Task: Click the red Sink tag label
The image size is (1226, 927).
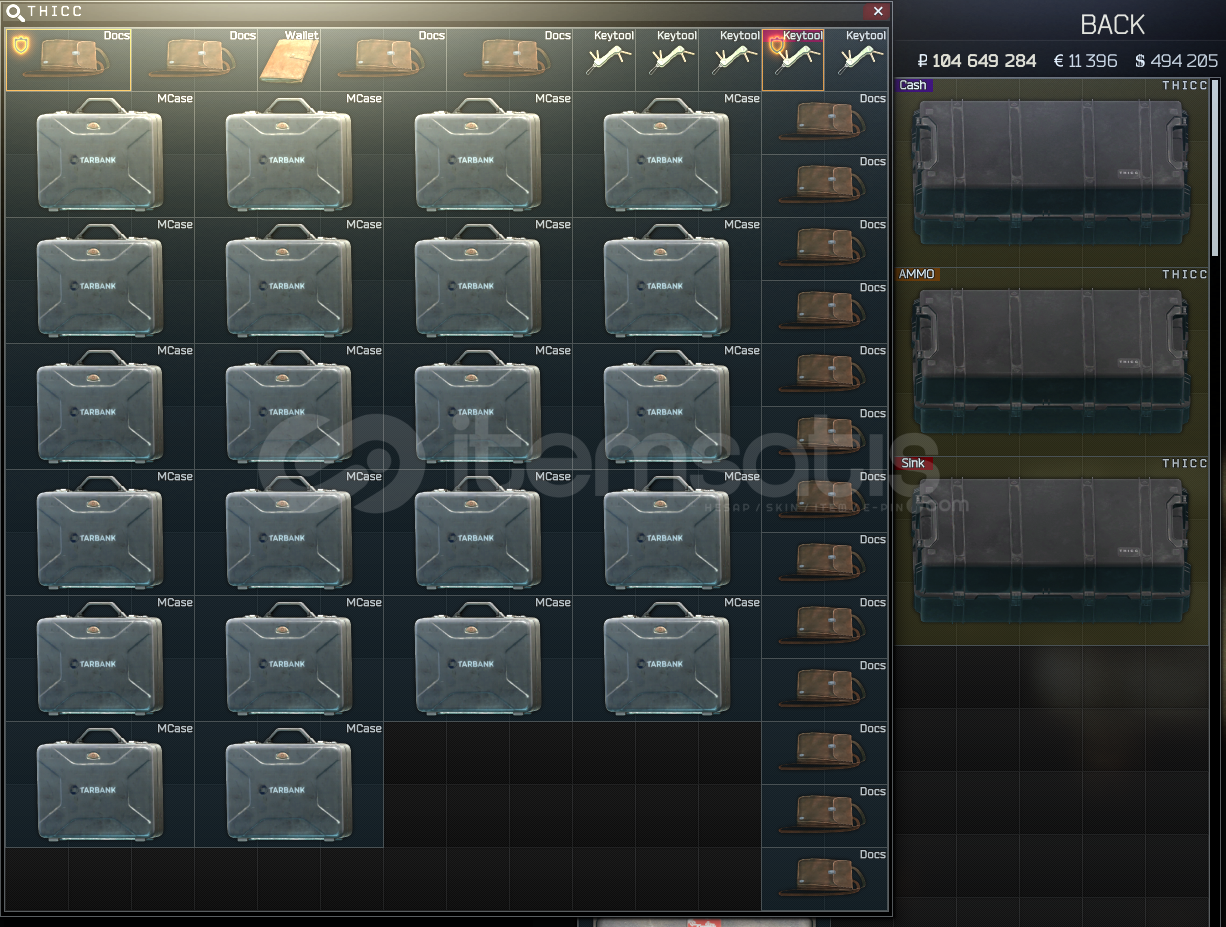Action: [x=914, y=463]
